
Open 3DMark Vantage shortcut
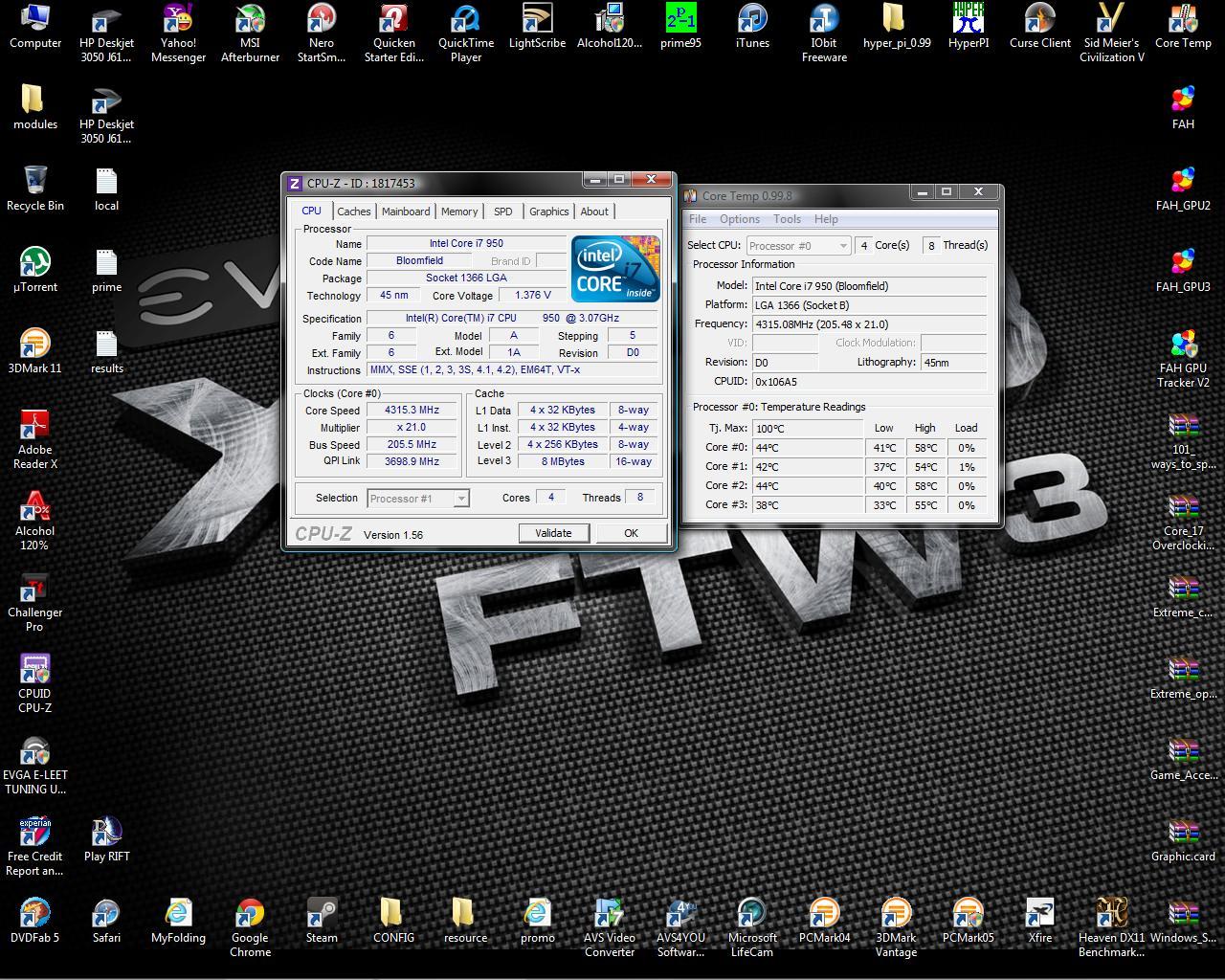click(x=896, y=928)
